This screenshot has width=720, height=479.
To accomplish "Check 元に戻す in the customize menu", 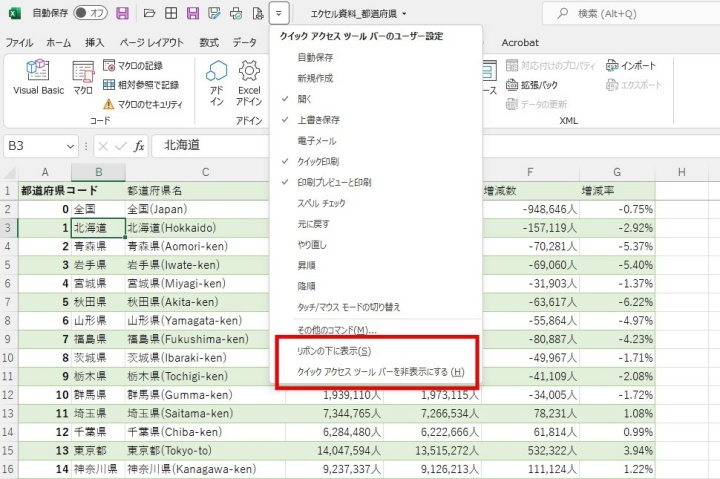I will coord(376,224).
